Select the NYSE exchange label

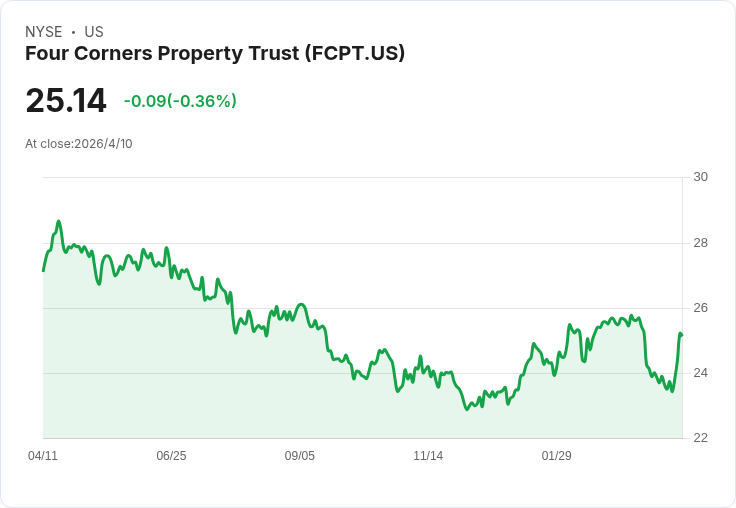(x=44, y=32)
